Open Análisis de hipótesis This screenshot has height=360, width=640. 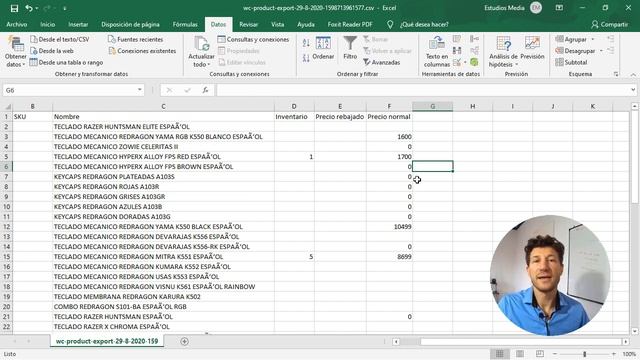coord(503,51)
